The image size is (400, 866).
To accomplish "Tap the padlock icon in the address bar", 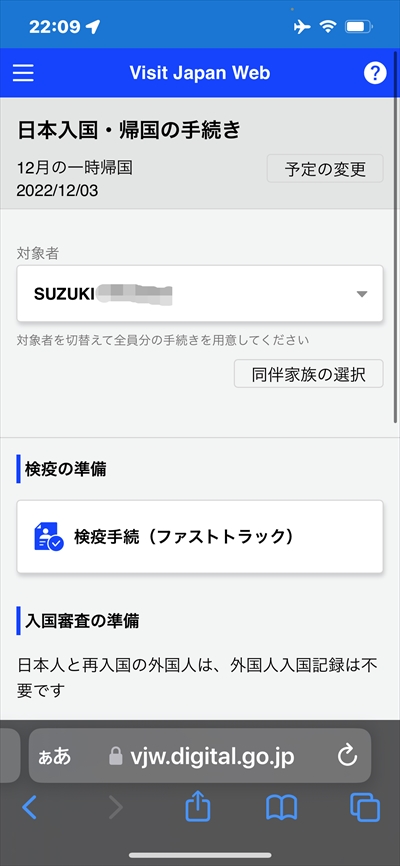I will pyautogui.click(x=115, y=756).
